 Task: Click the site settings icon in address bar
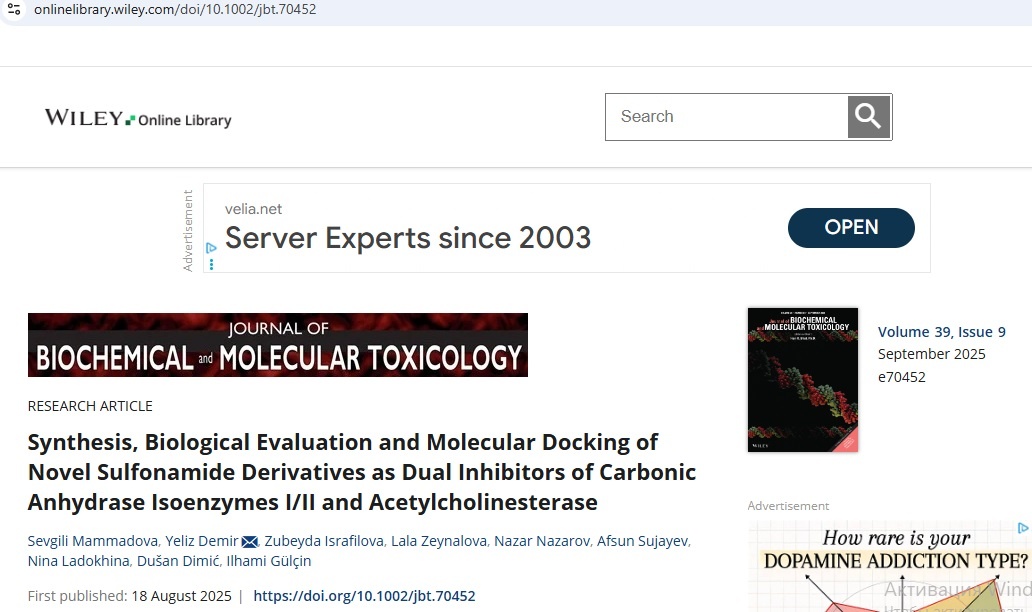[13, 9]
